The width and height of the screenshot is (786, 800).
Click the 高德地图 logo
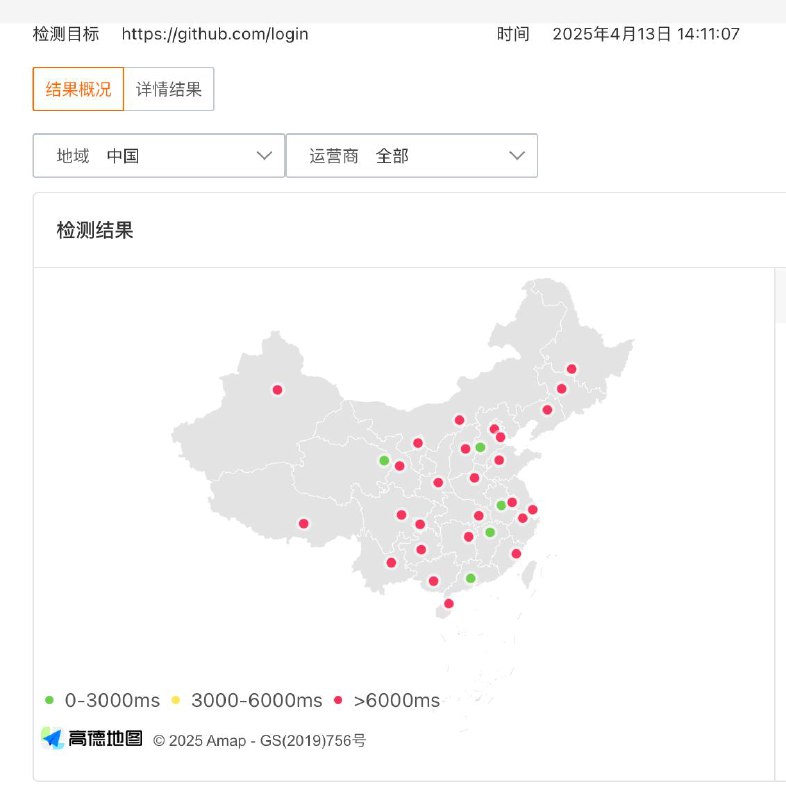(x=92, y=738)
